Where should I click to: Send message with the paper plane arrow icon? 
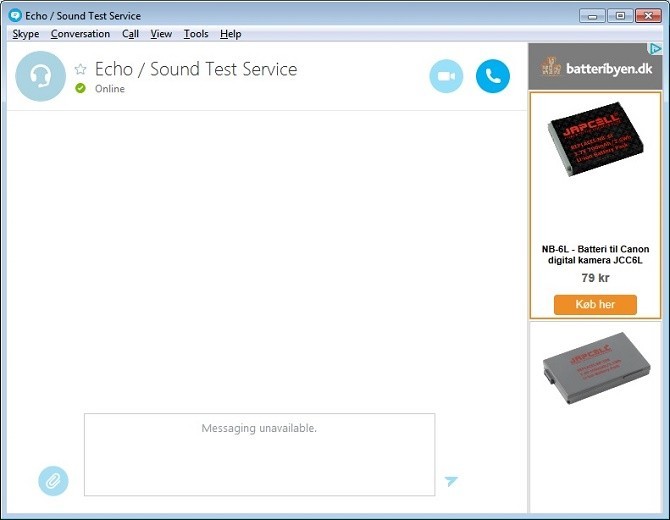tap(451, 481)
